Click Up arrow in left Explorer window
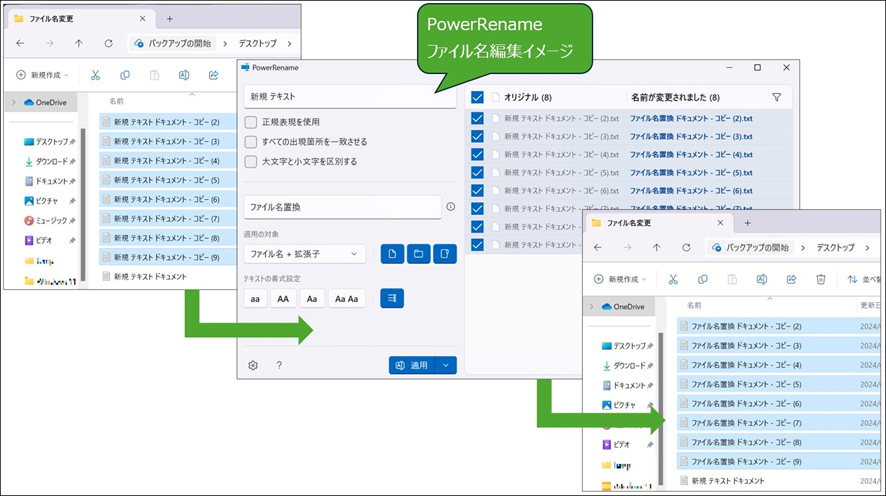The image size is (886, 496). [x=79, y=43]
